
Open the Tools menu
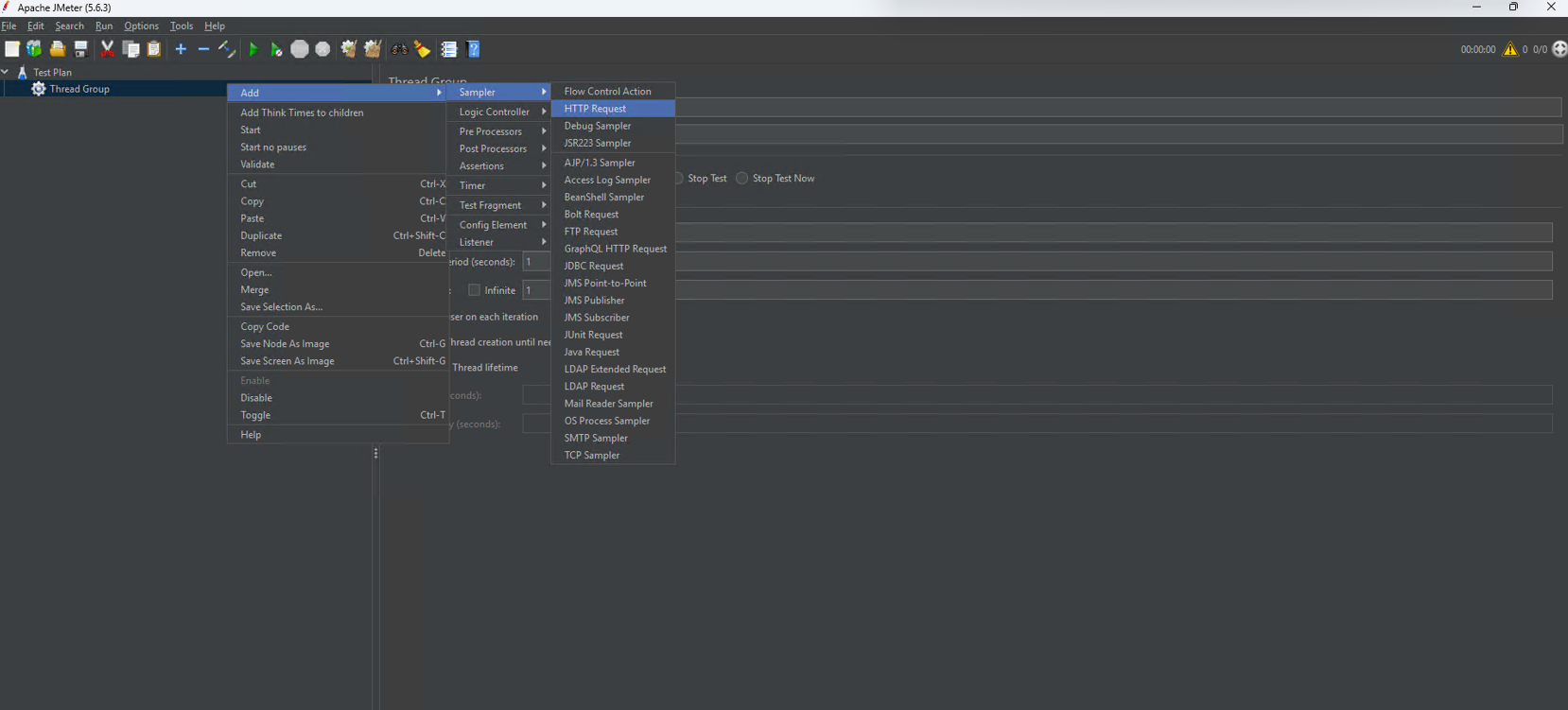182,26
